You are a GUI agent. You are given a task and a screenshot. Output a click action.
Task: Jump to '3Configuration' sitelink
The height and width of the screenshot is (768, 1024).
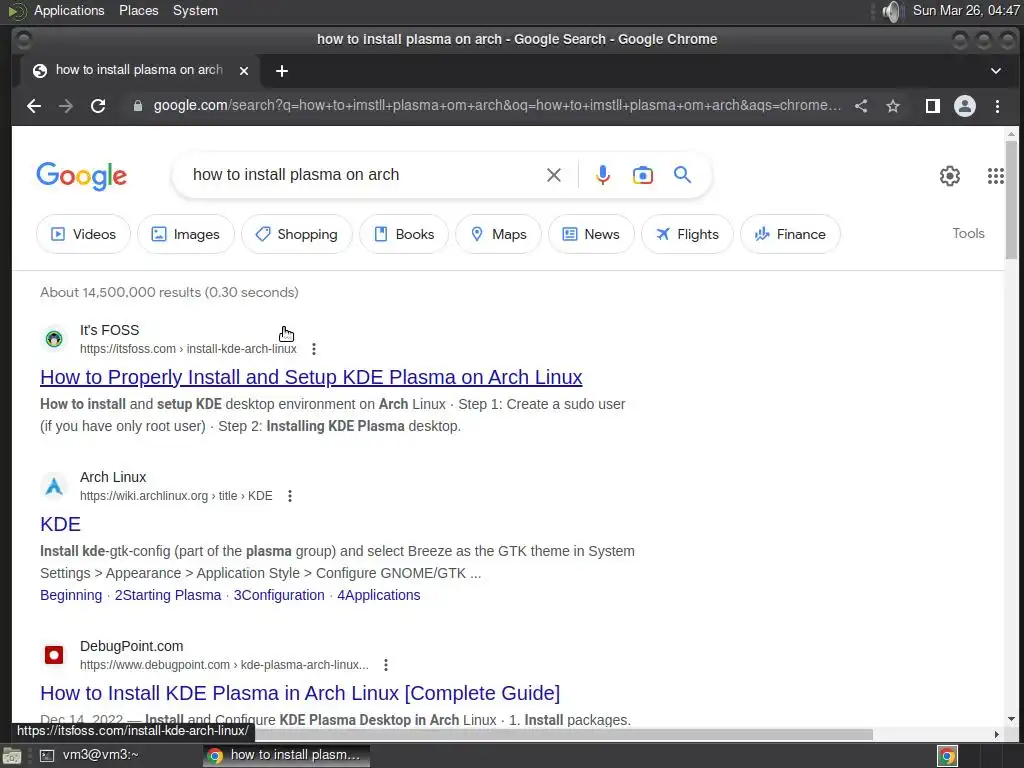pyautogui.click(x=279, y=595)
